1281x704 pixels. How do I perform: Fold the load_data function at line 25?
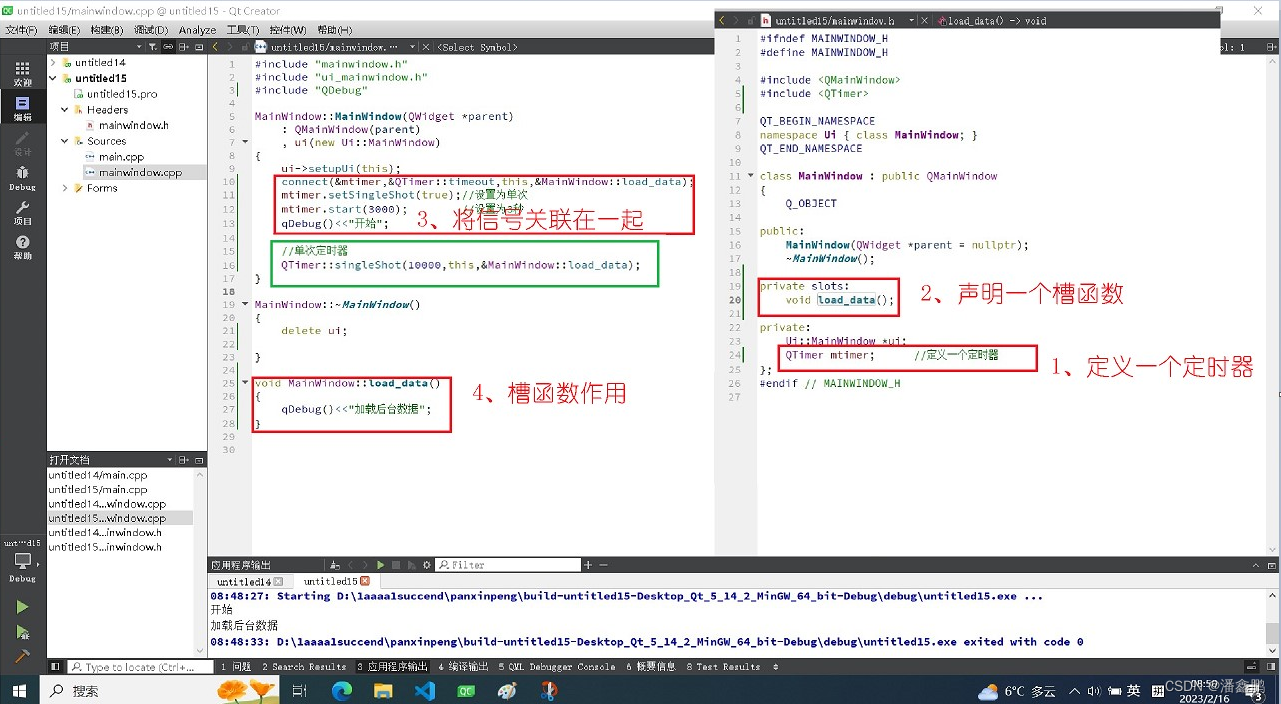(246, 382)
